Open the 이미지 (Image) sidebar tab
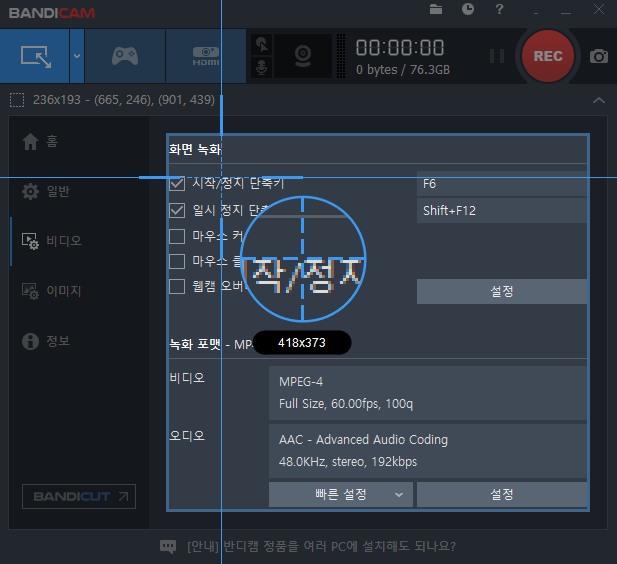 click(x=52, y=291)
